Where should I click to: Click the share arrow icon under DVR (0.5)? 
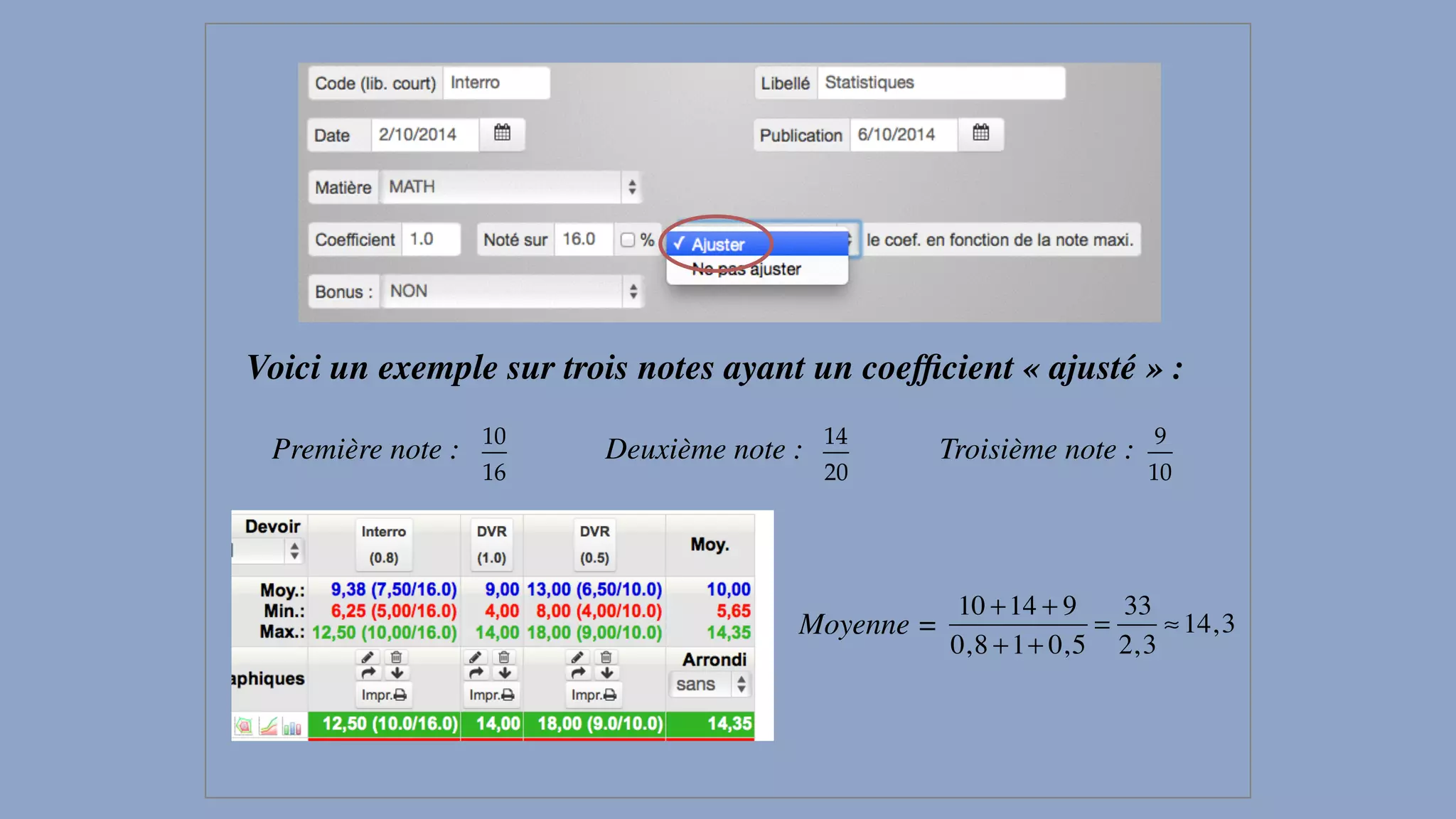pyautogui.click(x=579, y=673)
